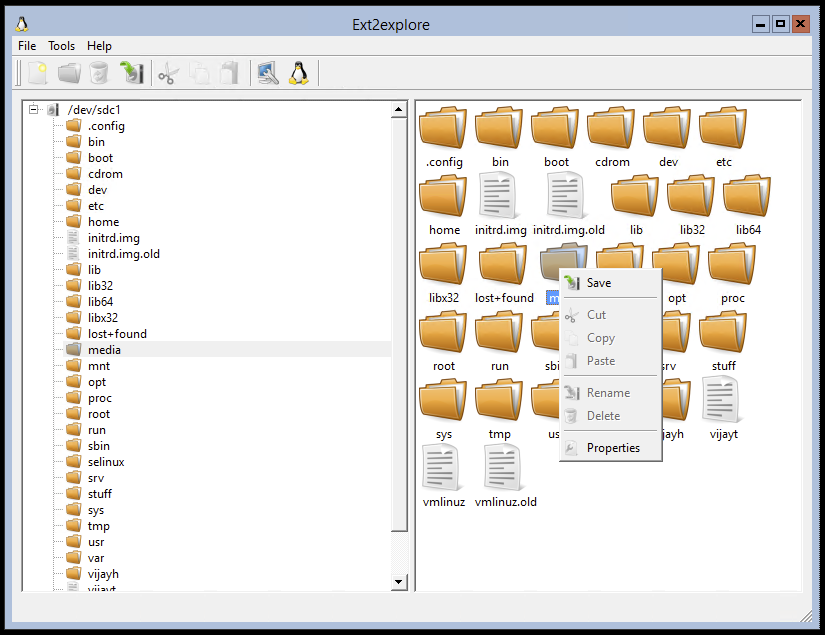Viewport: 825px width, 635px height.
Task: Click the monitor and wrench toolbar icon
Action: (267, 73)
